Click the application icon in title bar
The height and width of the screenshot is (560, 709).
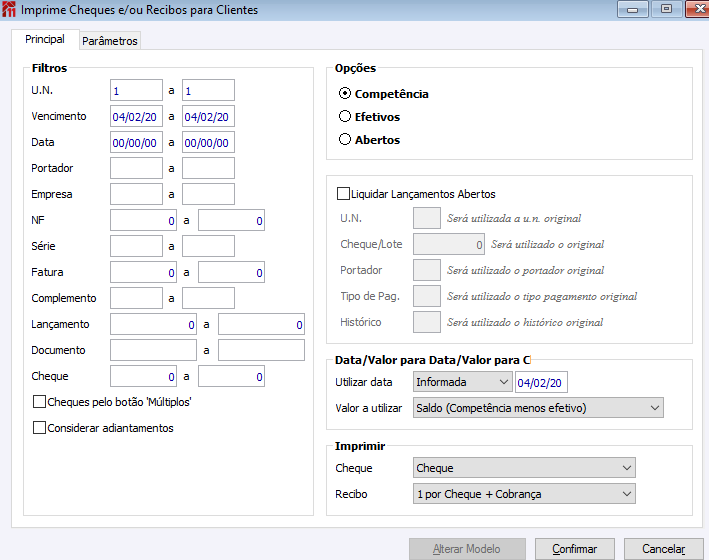[10, 10]
